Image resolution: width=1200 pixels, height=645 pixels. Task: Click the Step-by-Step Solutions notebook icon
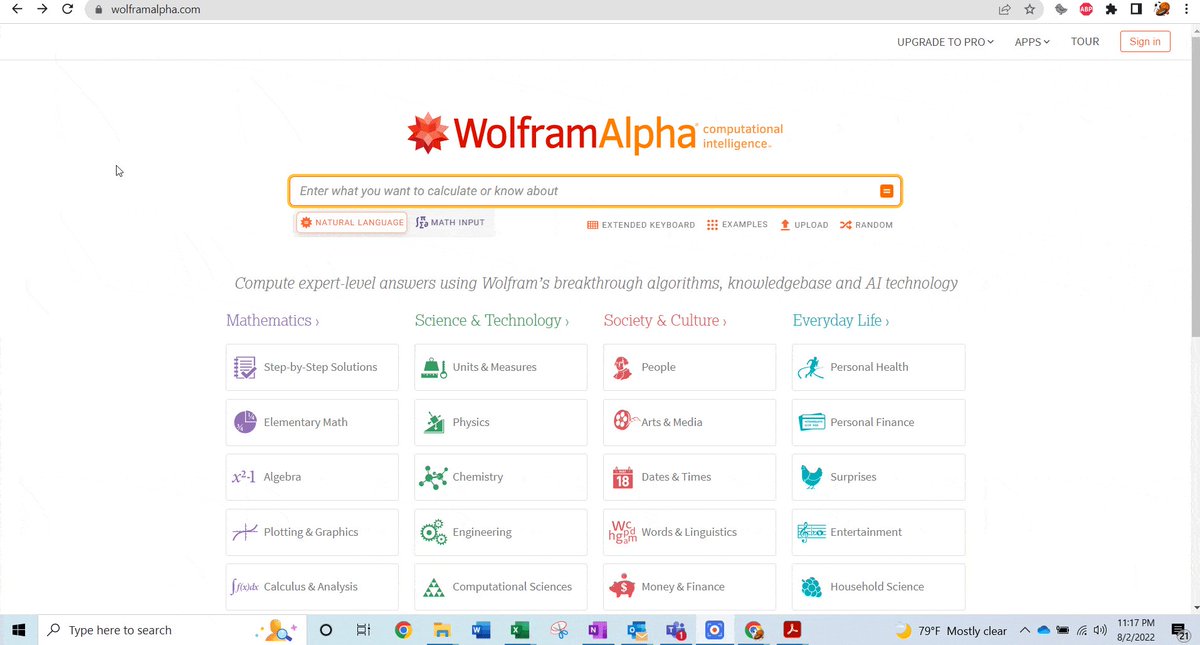244,367
